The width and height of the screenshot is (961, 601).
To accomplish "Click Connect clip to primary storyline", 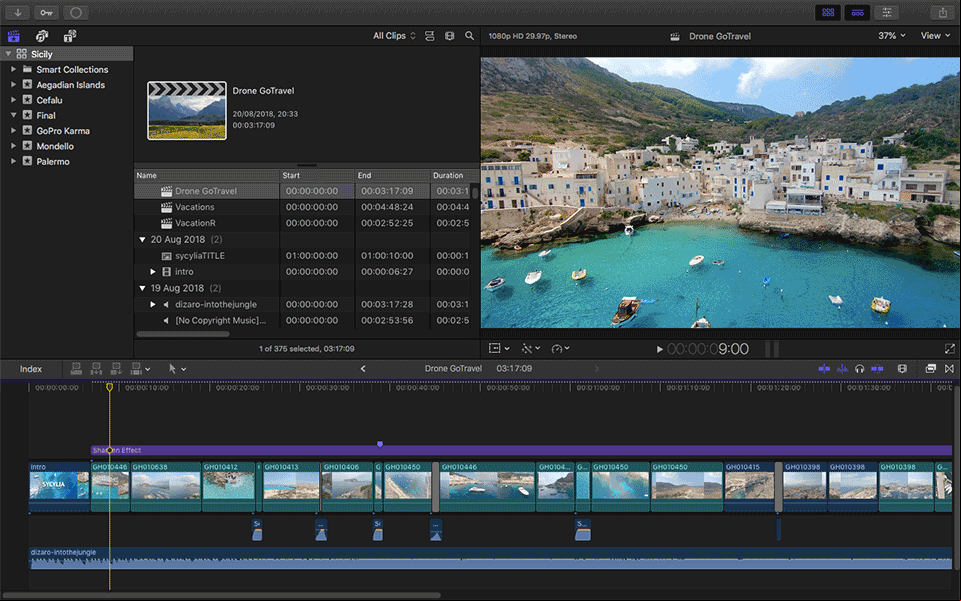I will [x=76, y=369].
